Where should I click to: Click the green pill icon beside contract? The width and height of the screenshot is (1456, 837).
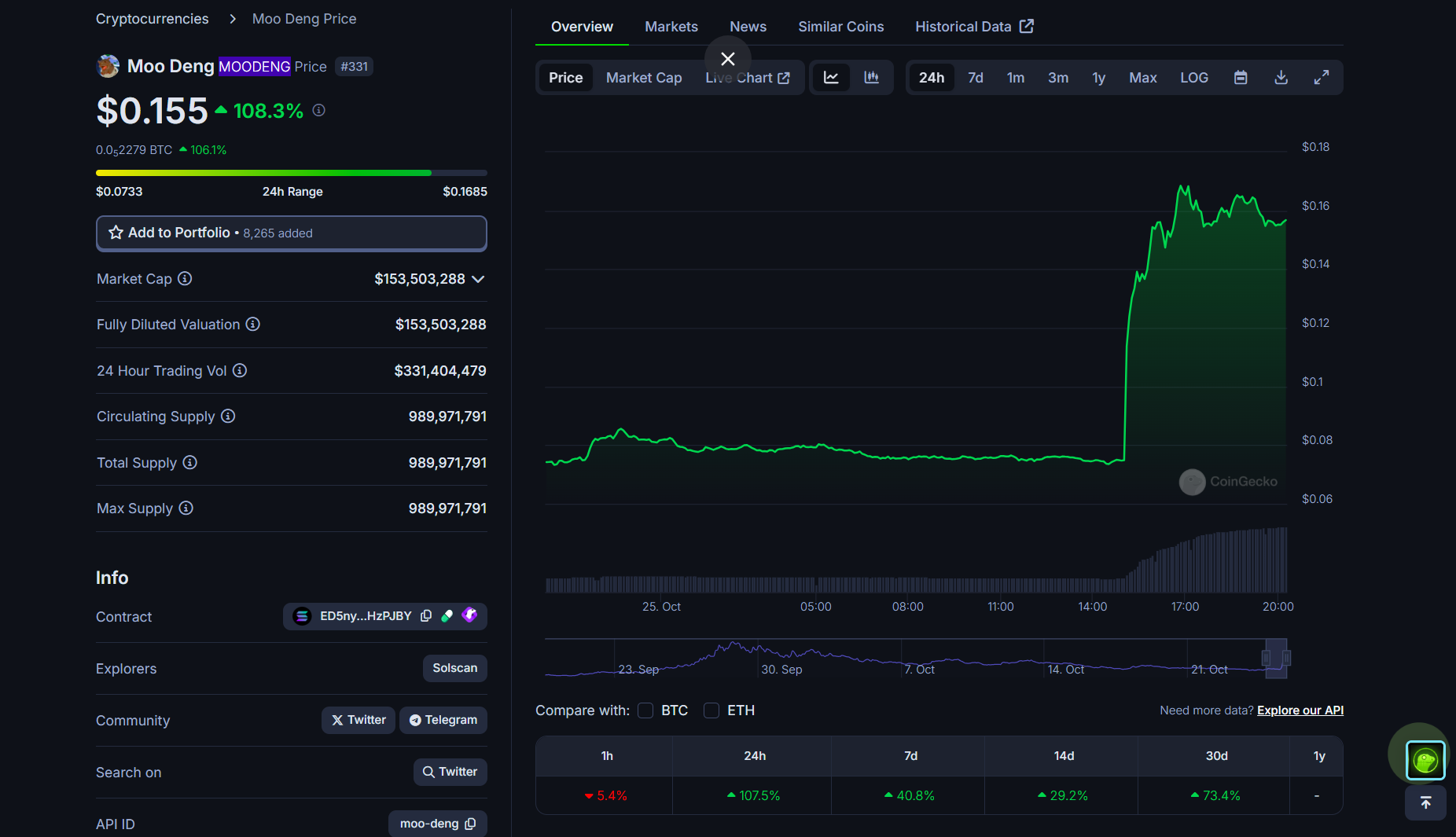click(x=447, y=616)
